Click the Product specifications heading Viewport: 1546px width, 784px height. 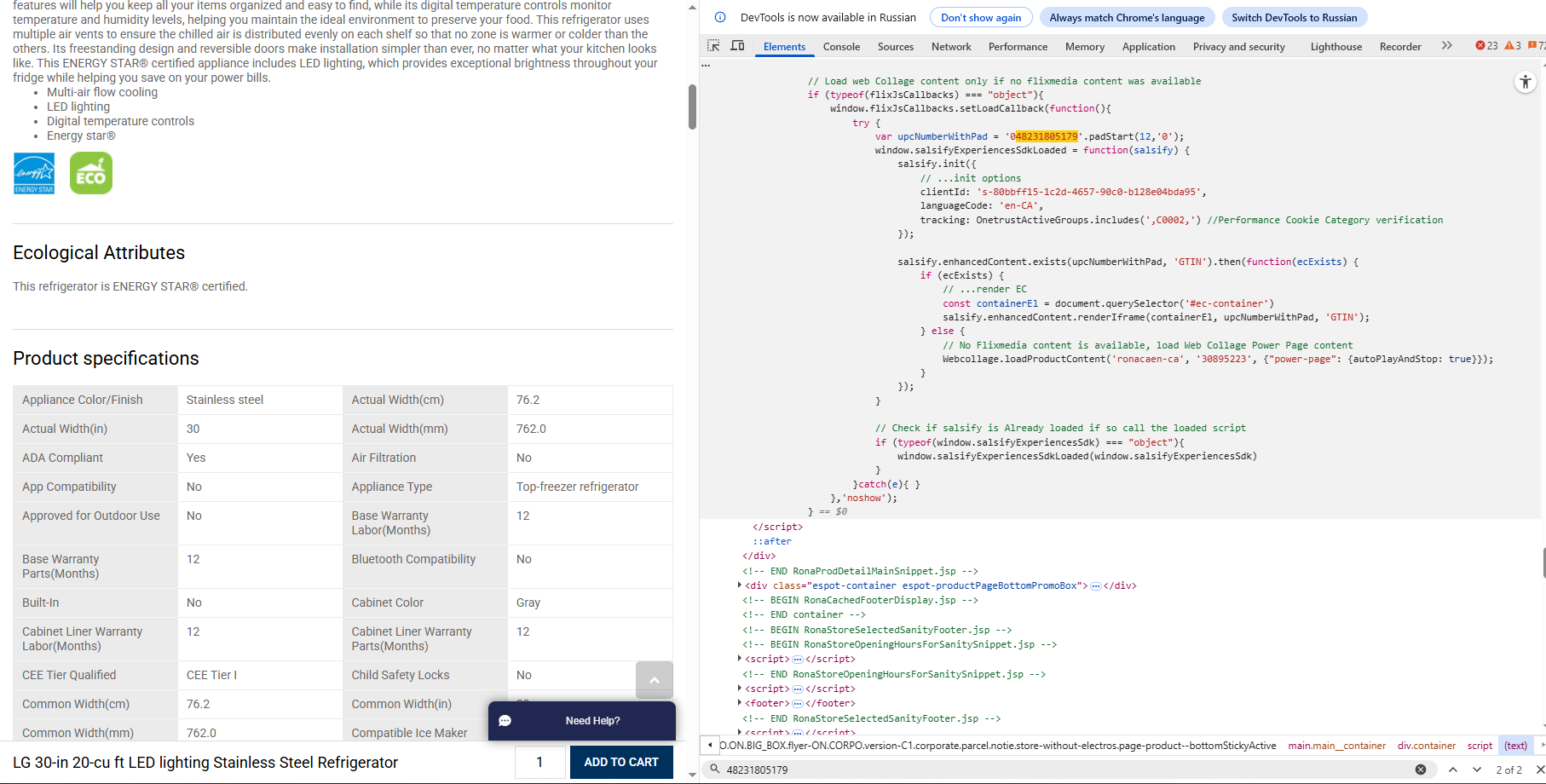[x=106, y=358]
